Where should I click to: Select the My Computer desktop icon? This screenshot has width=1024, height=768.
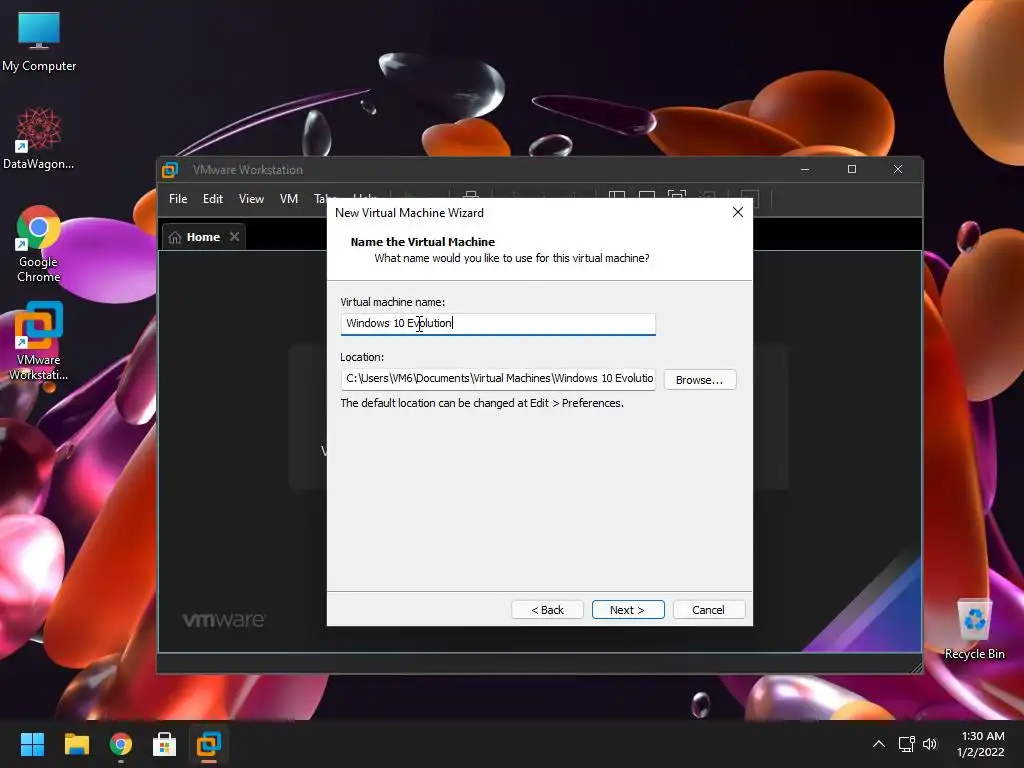point(39,42)
